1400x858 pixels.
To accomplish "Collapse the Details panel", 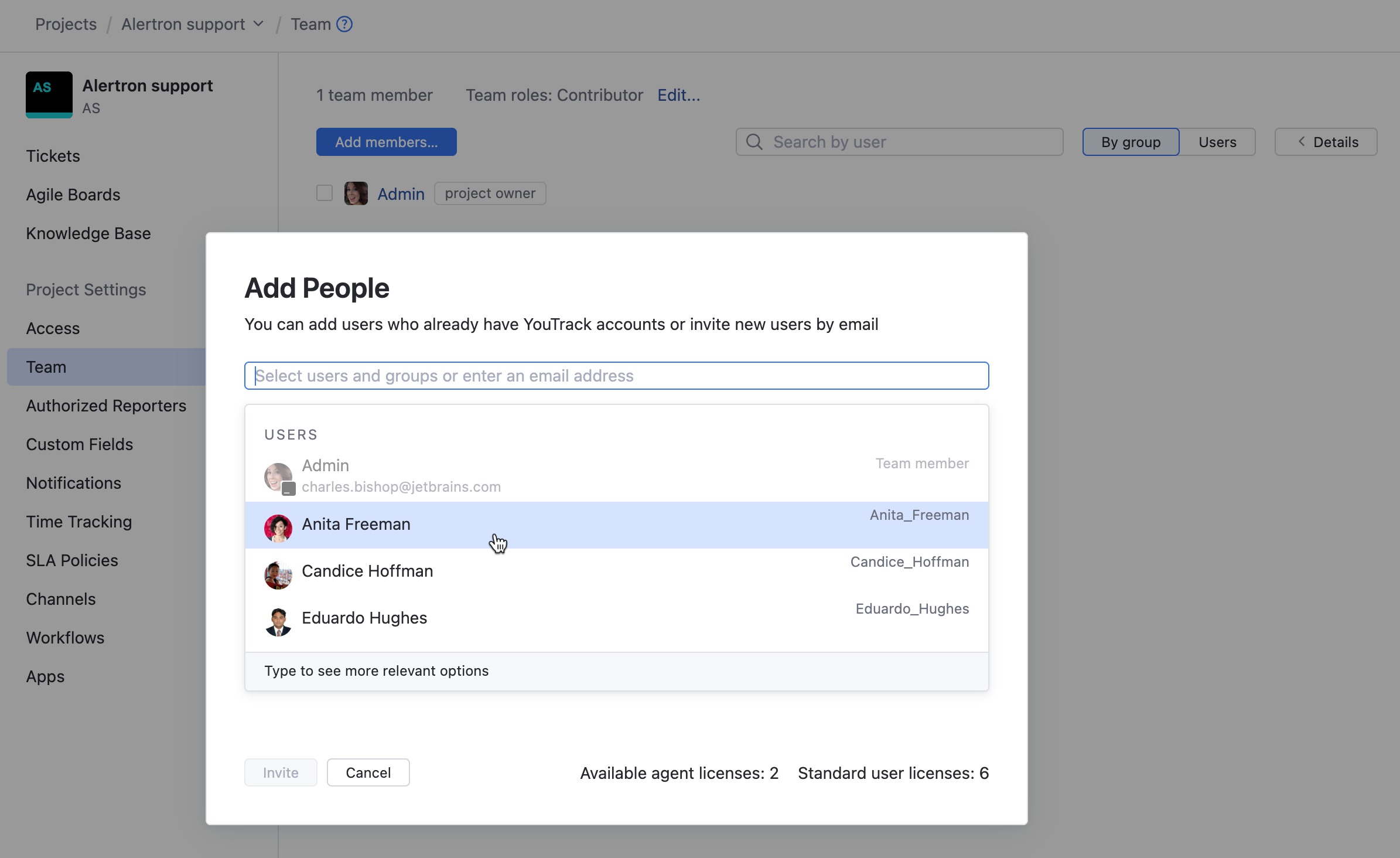I will pyautogui.click(x=1325, y=142).
